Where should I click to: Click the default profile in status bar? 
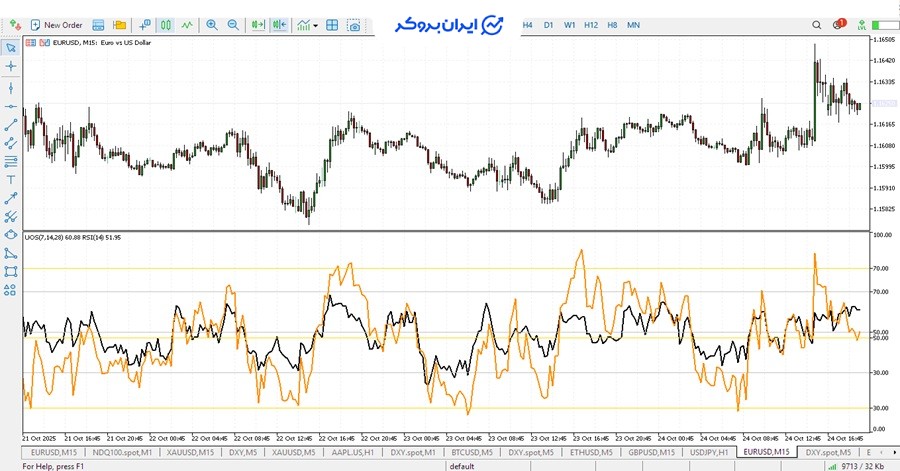click(461, 465)
